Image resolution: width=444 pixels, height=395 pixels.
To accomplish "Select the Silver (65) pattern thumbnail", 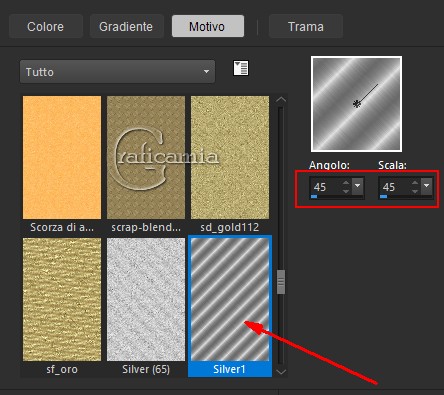I will click(146, 300).
